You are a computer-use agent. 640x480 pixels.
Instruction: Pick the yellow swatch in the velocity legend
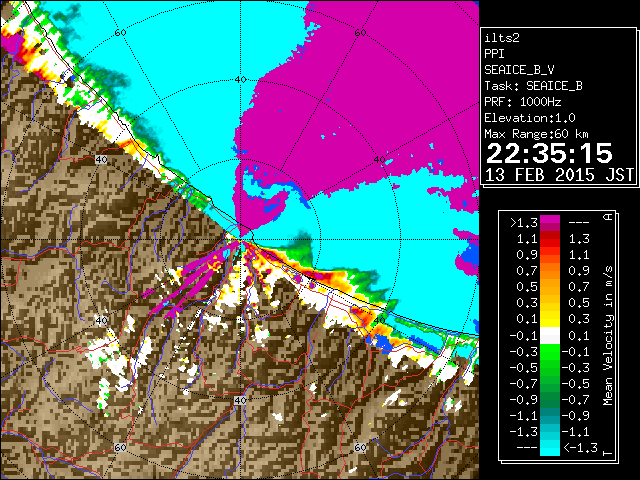549,318
